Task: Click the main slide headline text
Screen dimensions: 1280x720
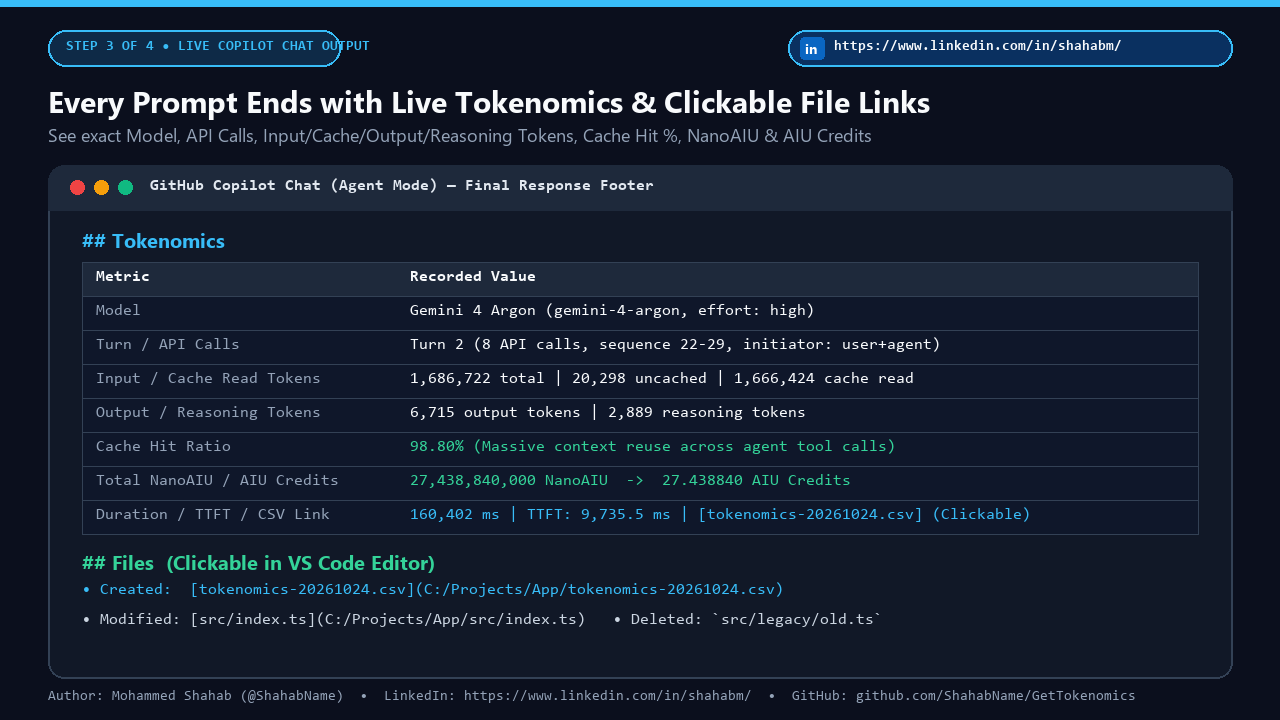Action: click(489, 103)
